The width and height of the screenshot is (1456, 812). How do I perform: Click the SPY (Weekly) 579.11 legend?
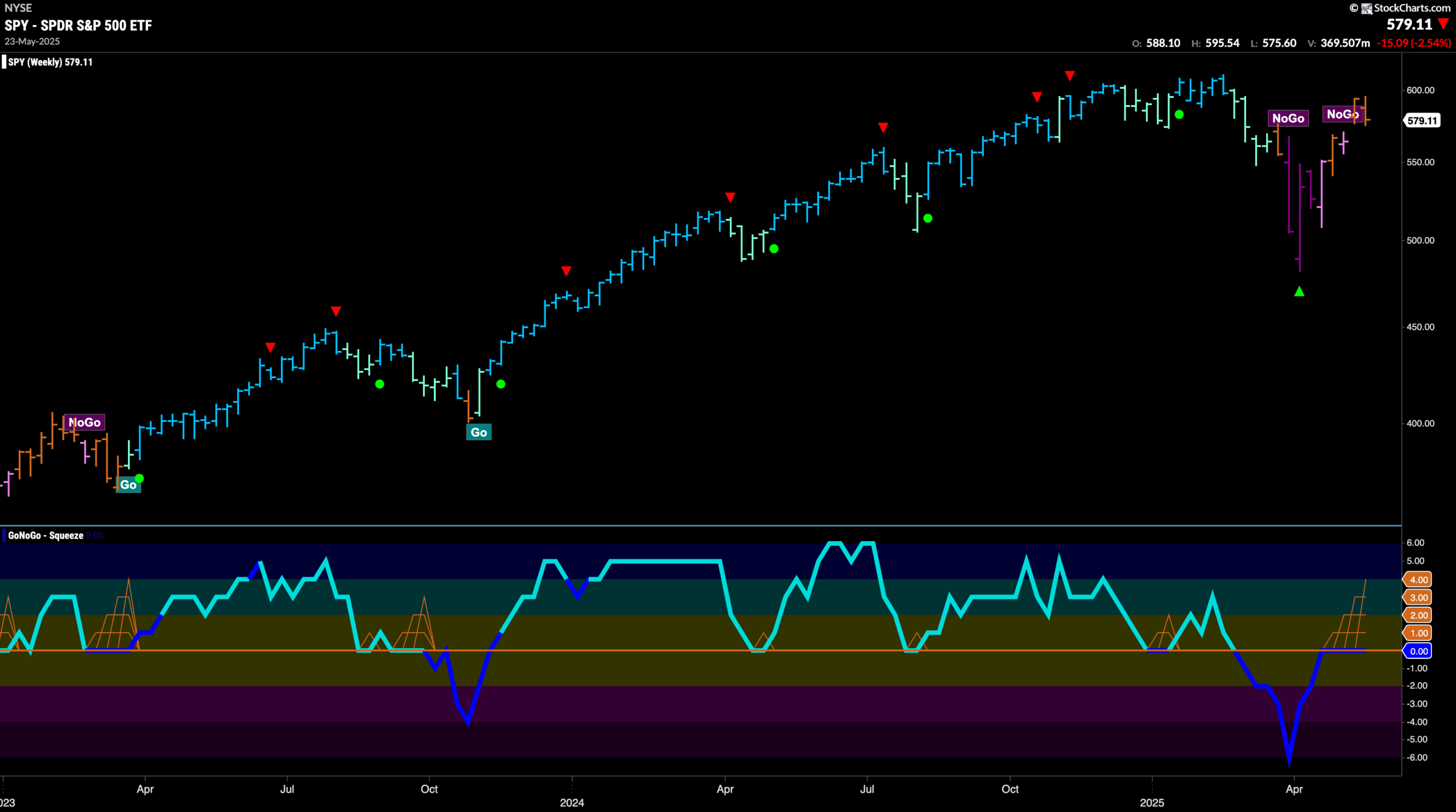click(x=50, y=62)
